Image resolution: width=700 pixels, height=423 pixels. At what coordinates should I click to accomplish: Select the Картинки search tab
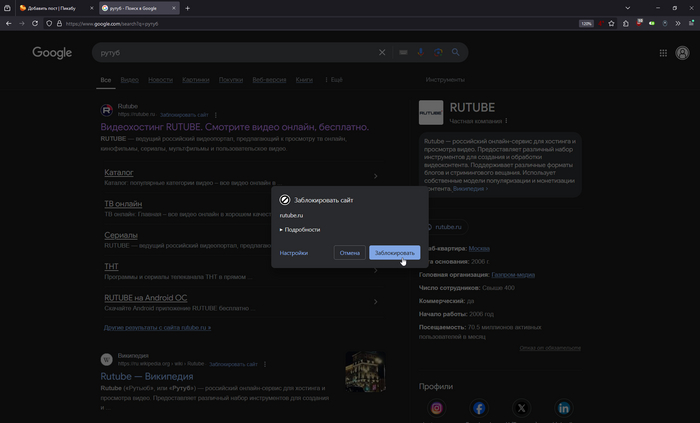coord(196,80)
